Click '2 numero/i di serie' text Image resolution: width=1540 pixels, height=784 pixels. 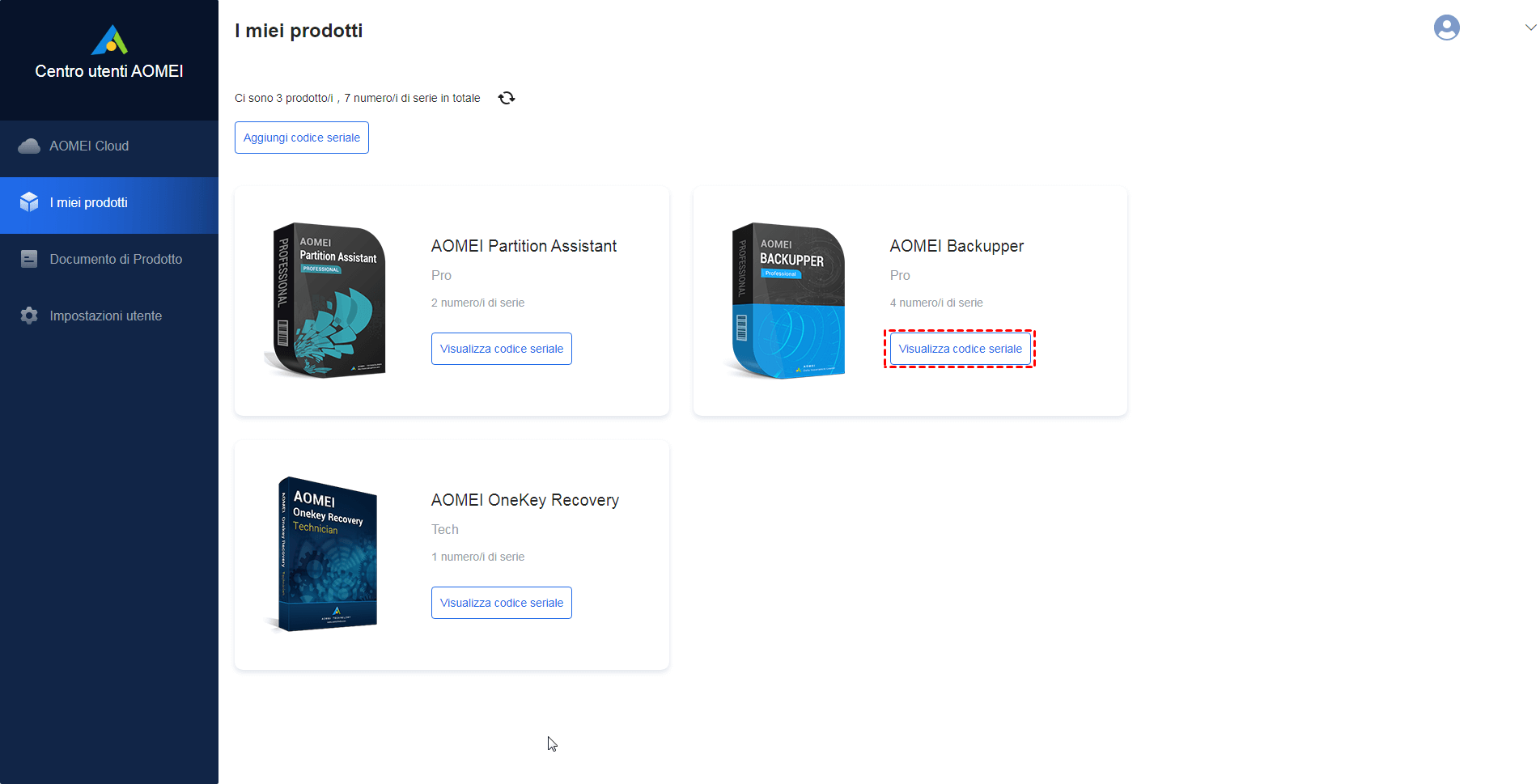[x=477, y=303]
